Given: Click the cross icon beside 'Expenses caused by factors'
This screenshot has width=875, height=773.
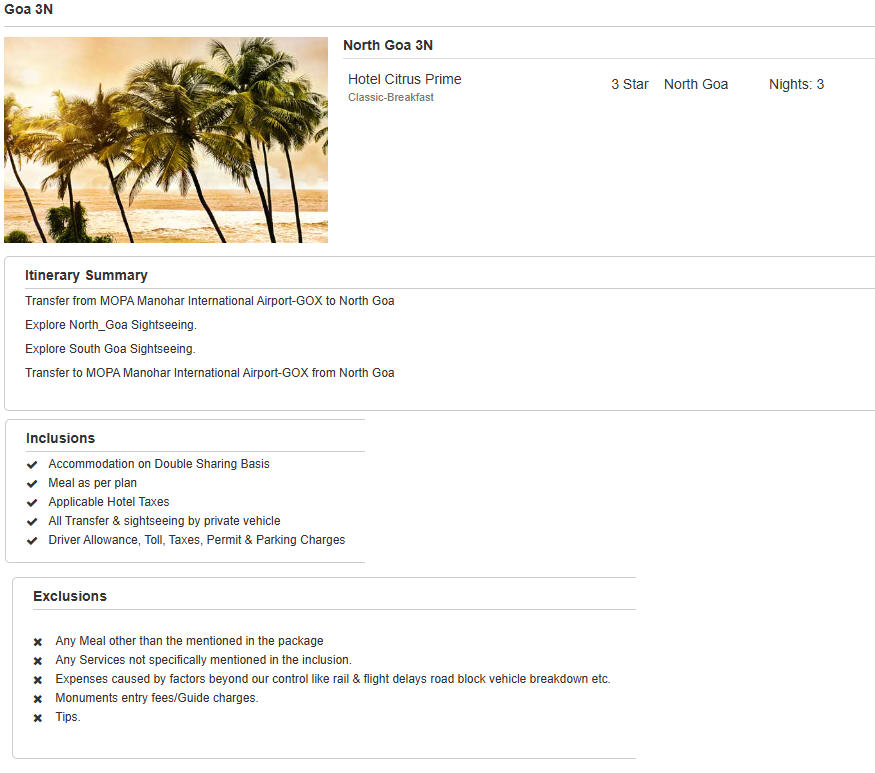Looking at the screenshot, I should point(38,680).
